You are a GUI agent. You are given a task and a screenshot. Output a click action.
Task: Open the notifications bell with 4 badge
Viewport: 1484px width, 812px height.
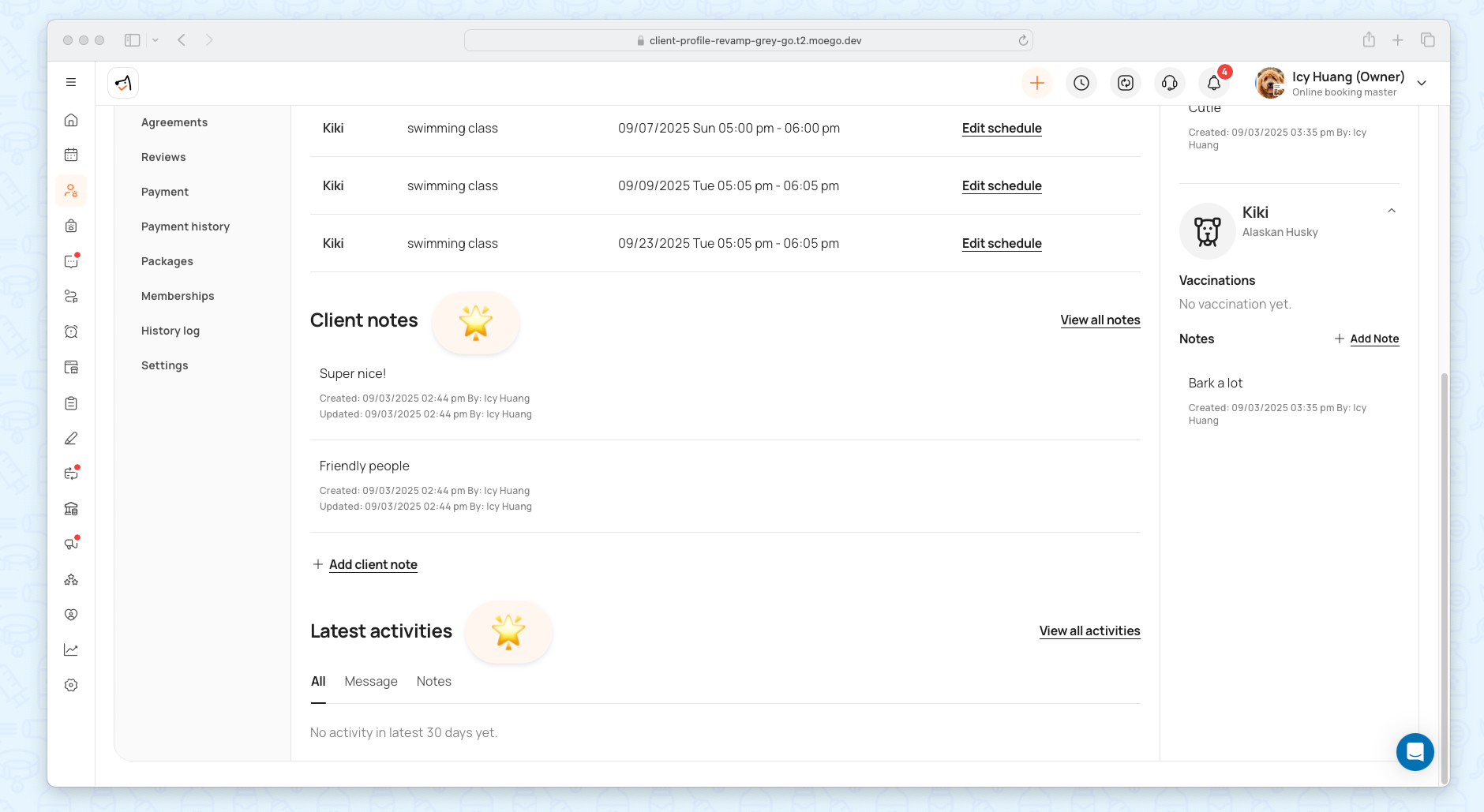click(x=1214, y=83)
